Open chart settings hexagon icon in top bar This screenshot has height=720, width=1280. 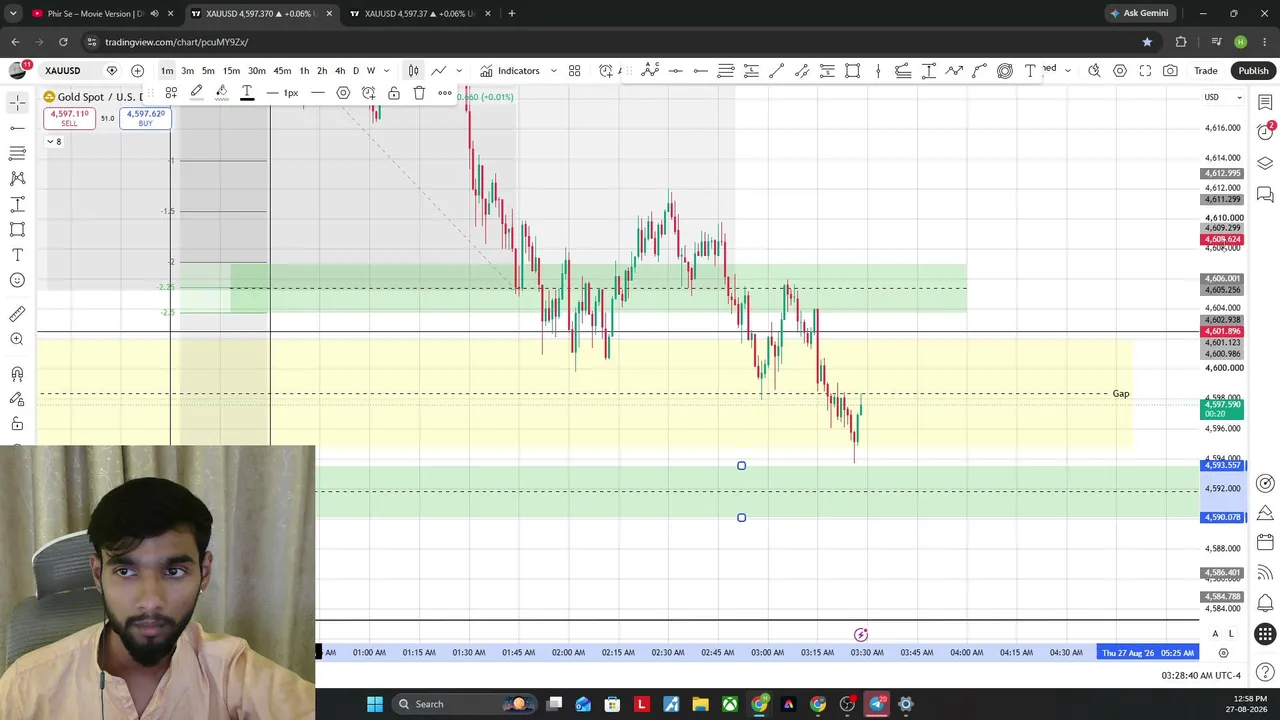pos(1120,71)
